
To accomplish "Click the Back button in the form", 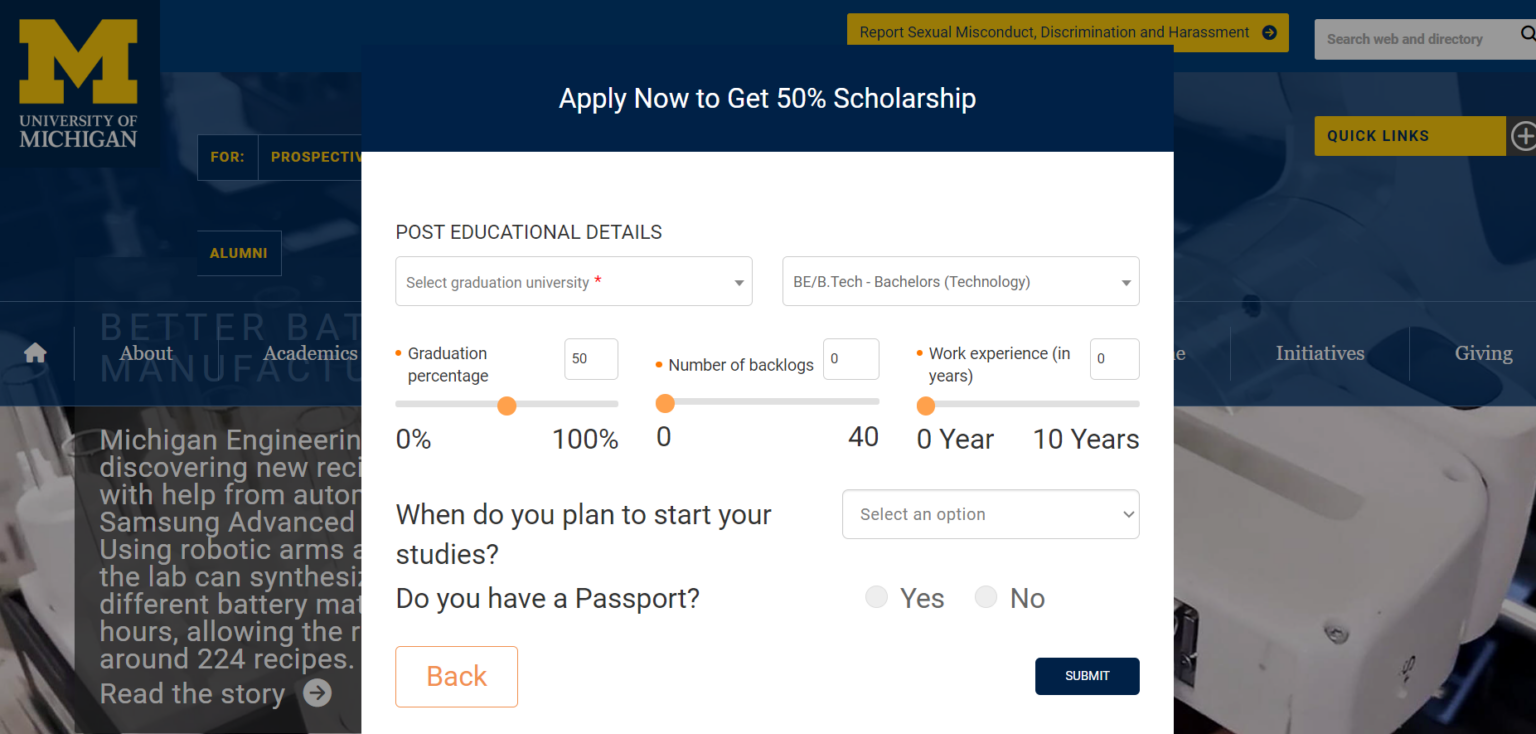I will 456,676.
